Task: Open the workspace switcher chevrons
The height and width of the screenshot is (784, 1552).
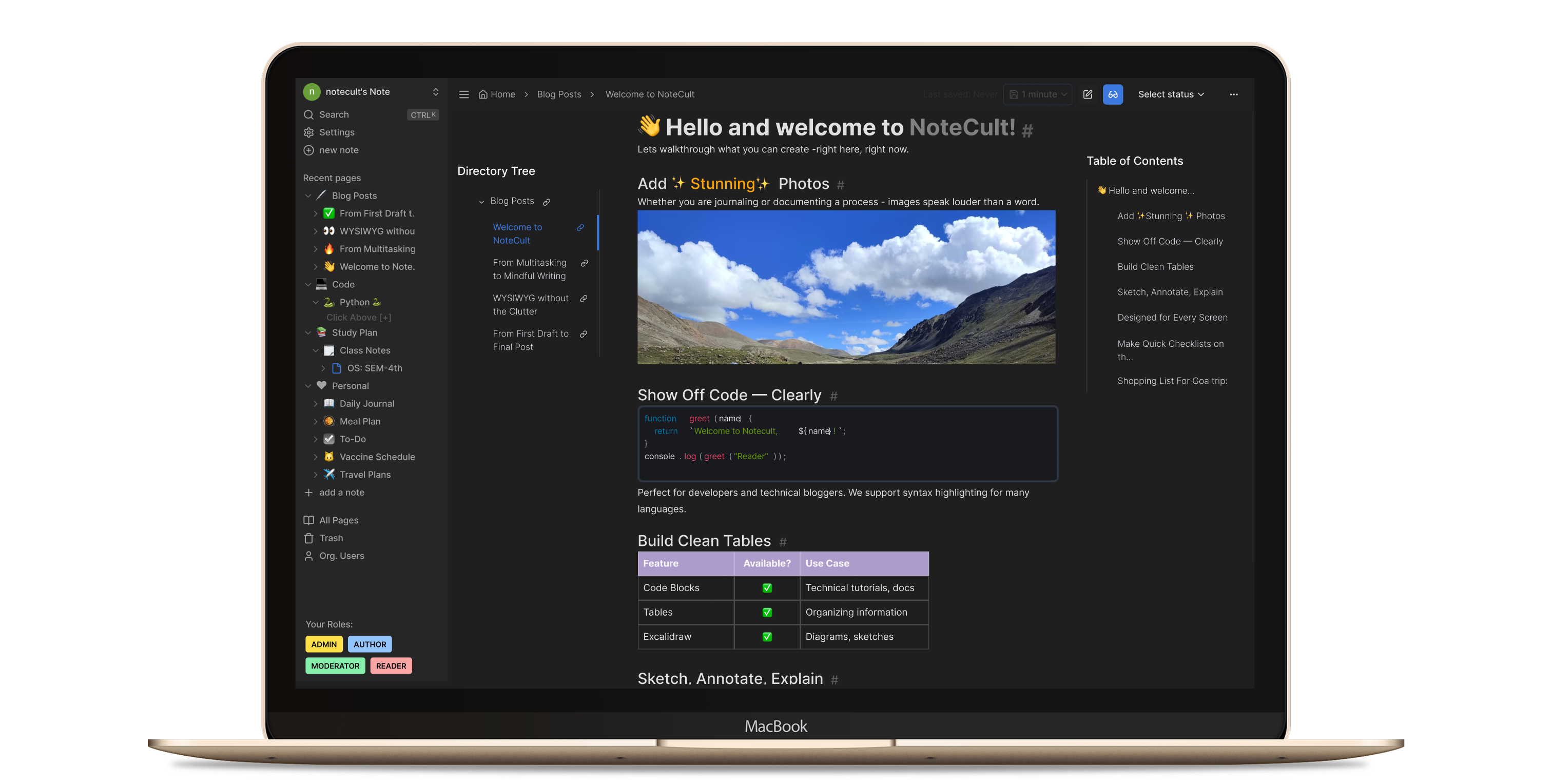Action: pos(436,91)
